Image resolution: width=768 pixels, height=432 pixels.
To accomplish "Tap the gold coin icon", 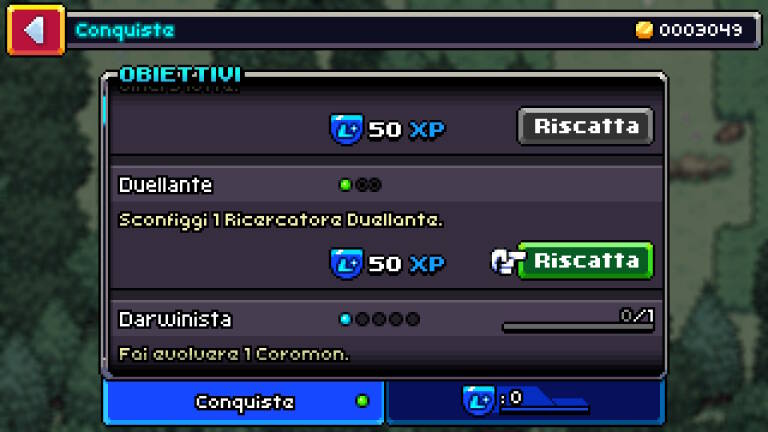I will click(x=644, y=30).
